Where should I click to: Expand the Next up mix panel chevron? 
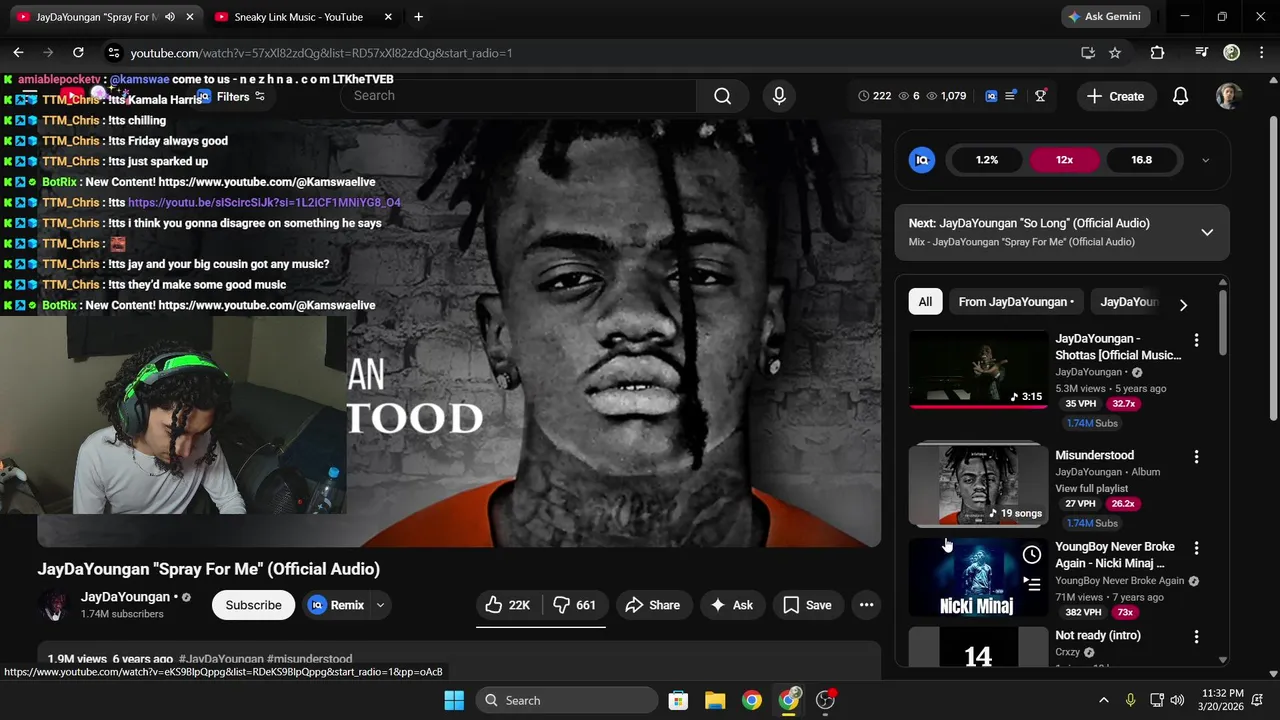click(1207, 232)
